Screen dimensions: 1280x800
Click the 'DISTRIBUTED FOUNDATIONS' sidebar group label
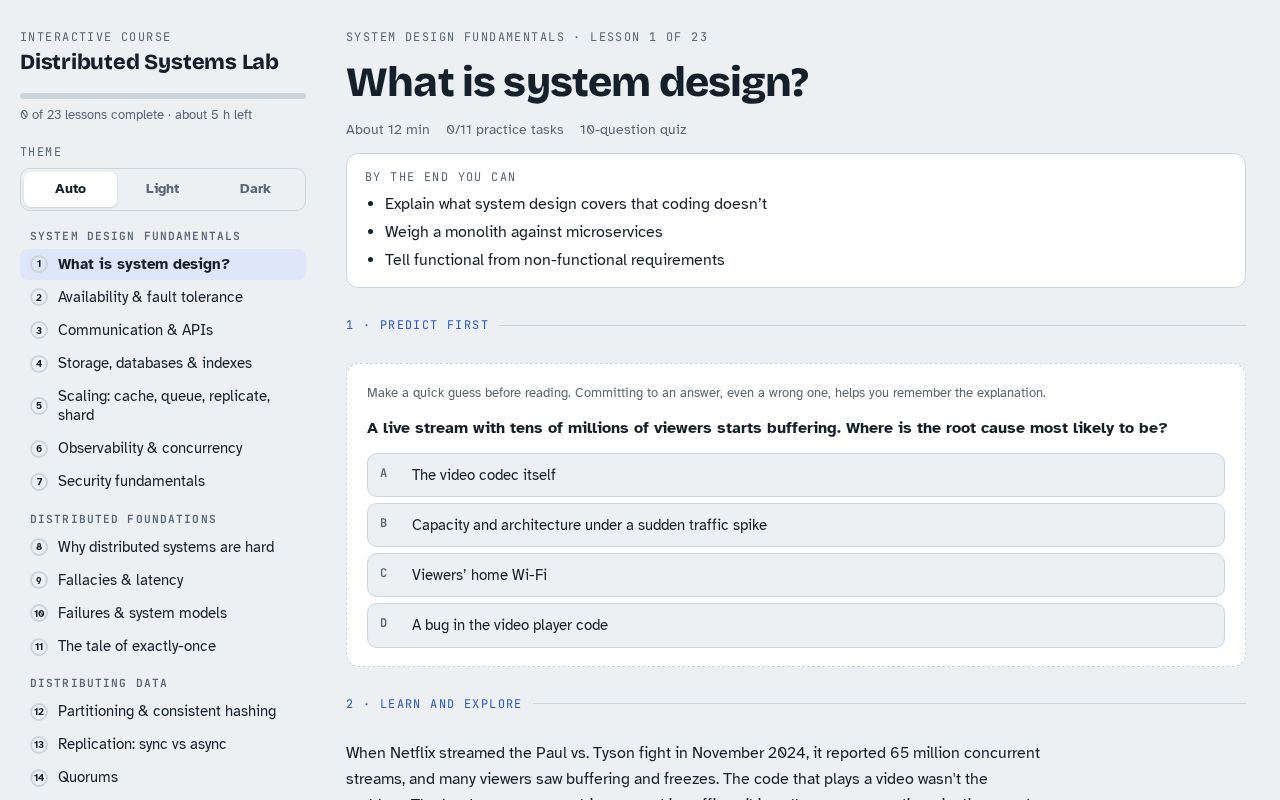click(123, 519)
